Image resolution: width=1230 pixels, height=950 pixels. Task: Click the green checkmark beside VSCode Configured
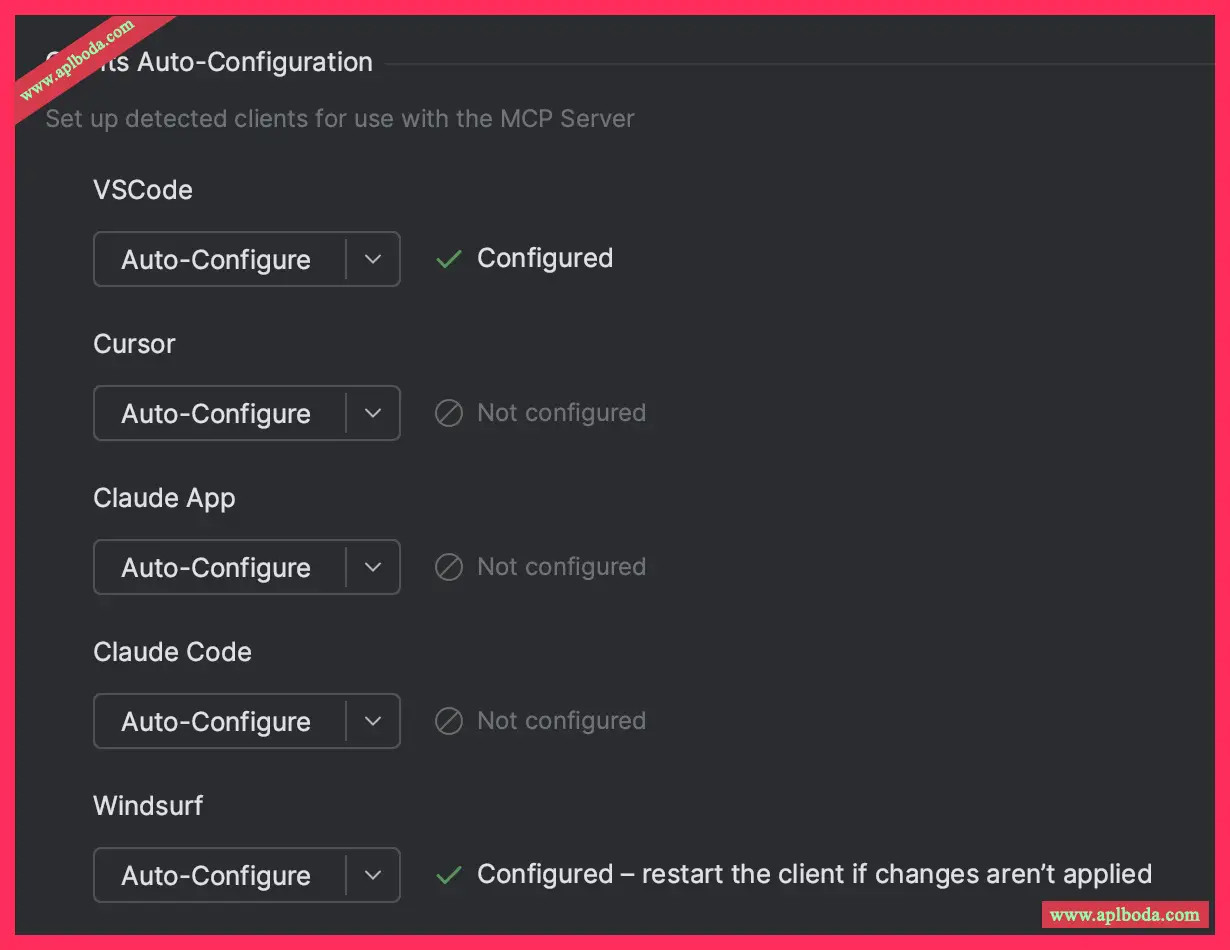click(x=449, y=259)
